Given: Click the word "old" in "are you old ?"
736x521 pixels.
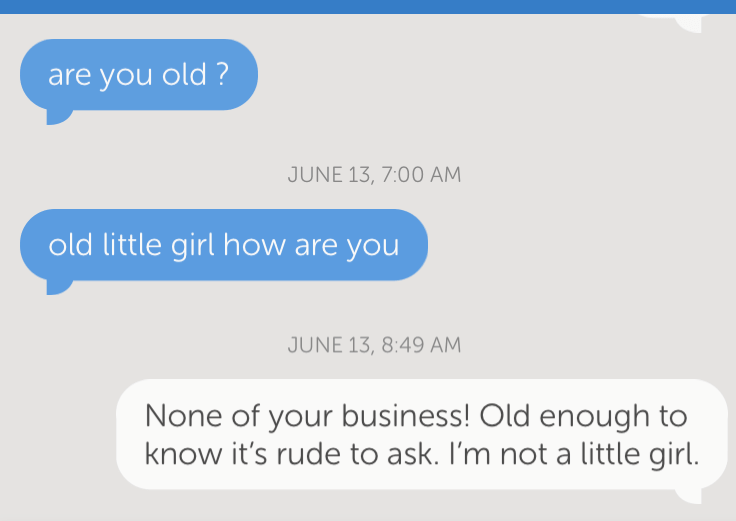Looking at the screenshot, I should click(x=184, y=75).
